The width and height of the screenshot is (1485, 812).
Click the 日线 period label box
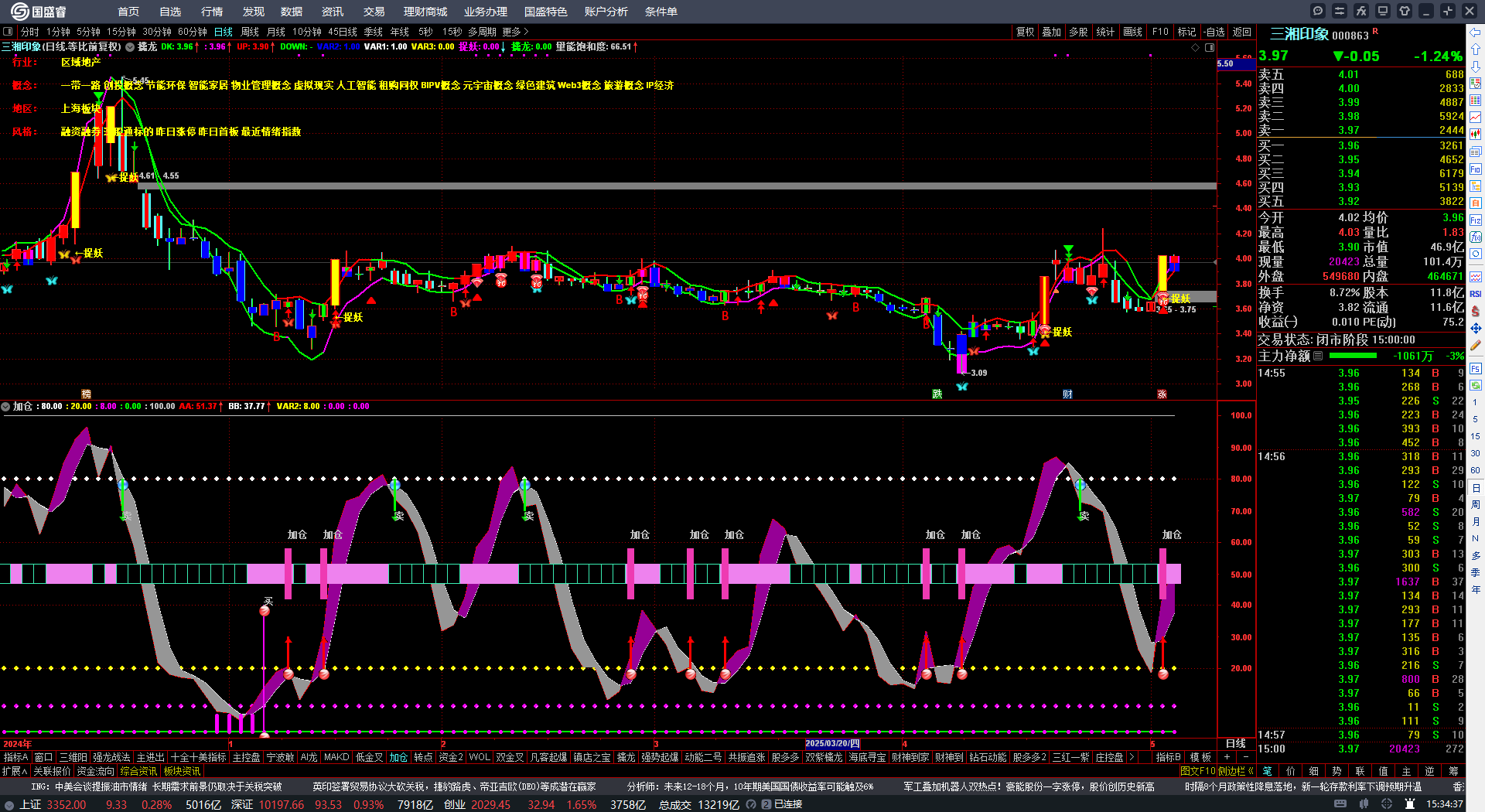tap(1236, 743)
